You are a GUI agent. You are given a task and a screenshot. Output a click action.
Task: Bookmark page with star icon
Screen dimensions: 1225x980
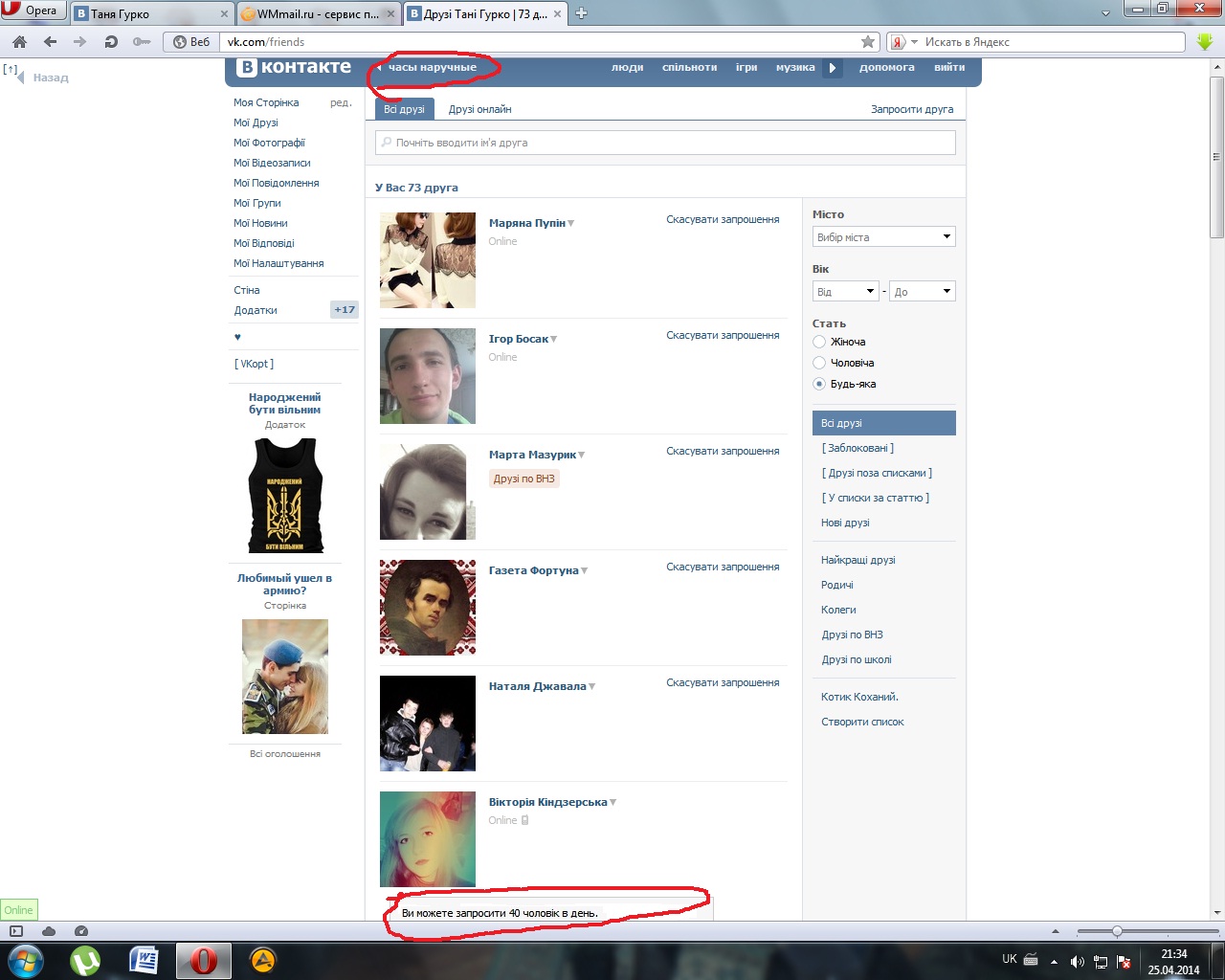(868, 42)
